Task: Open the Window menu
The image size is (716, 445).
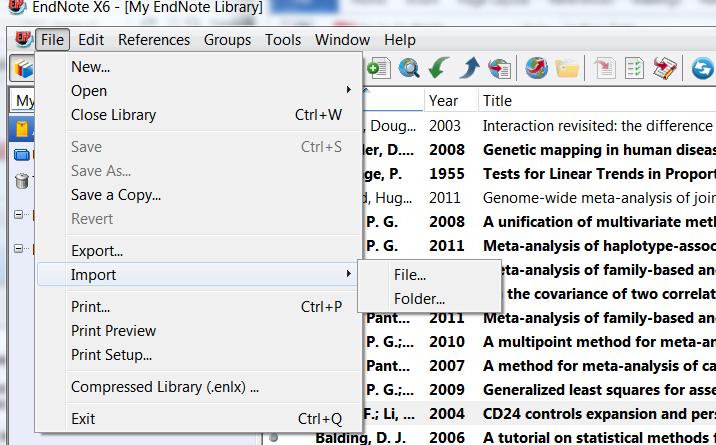Action: pos(342,40)
